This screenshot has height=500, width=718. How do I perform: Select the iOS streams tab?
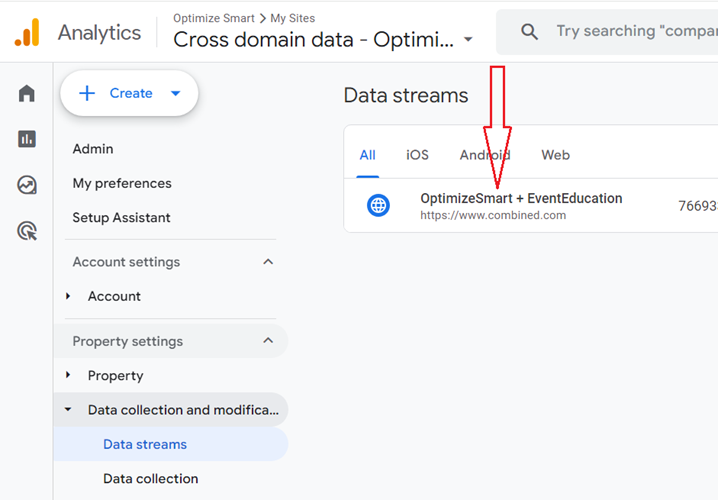(417, 155)
